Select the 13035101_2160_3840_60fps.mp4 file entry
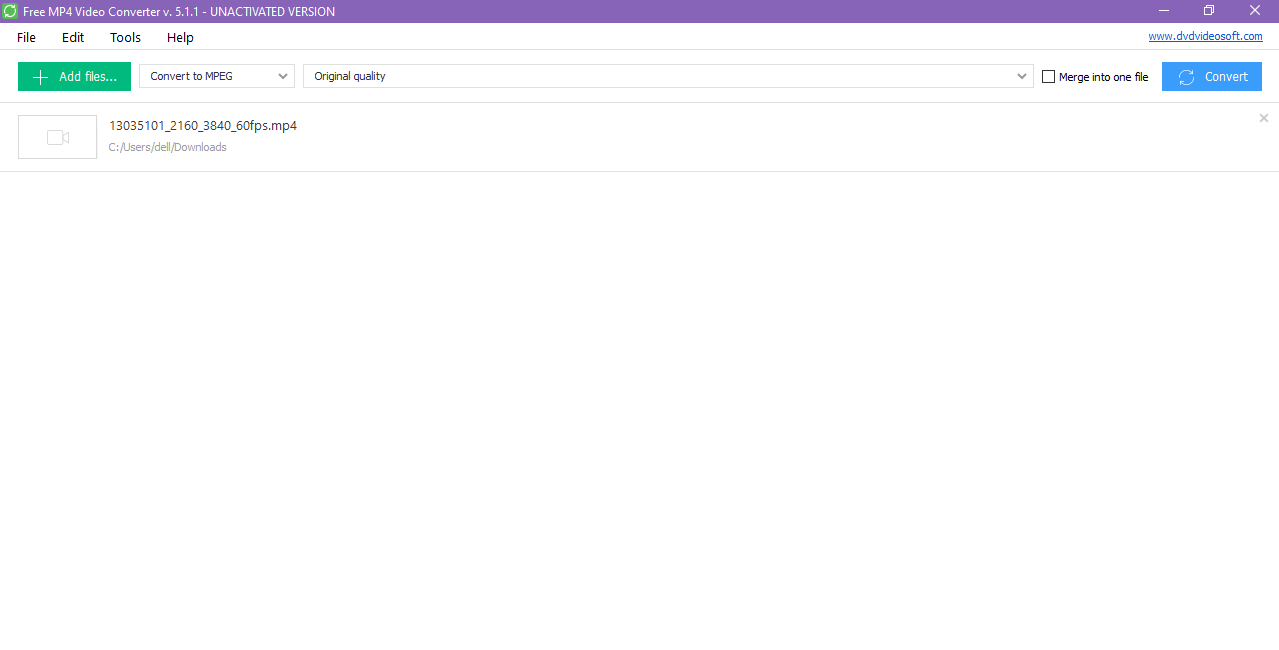 click(203, 125)
